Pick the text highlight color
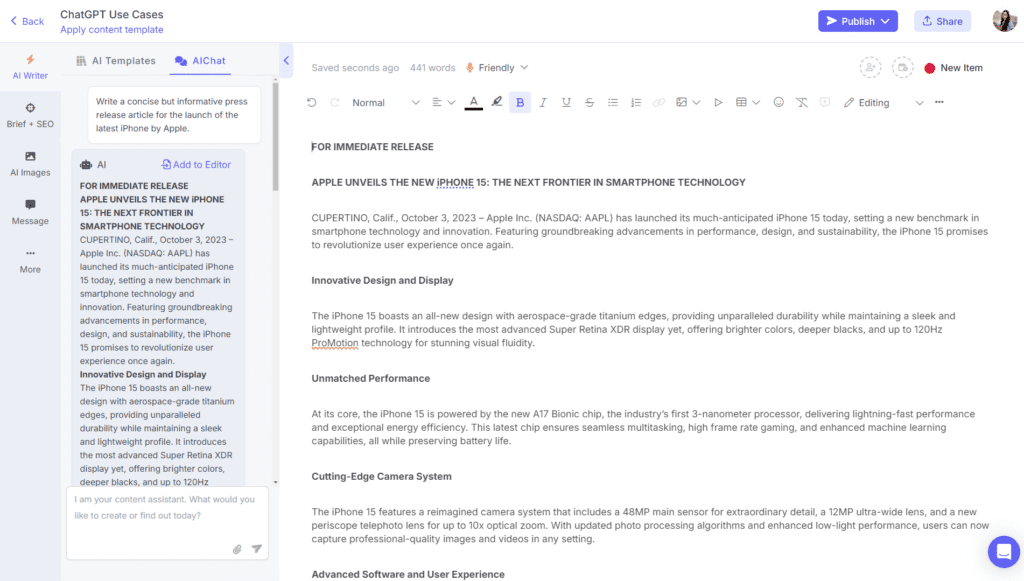The width and height of the screenshot is (1024, 581). [x=497, y=102]
